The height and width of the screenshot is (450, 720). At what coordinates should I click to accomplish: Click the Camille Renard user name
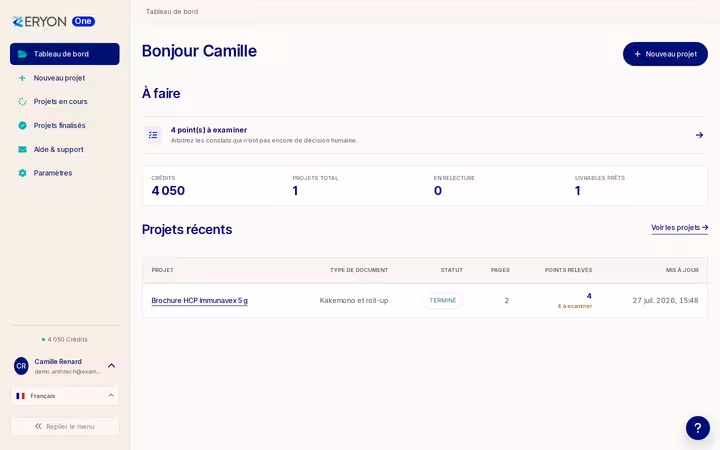58,362
